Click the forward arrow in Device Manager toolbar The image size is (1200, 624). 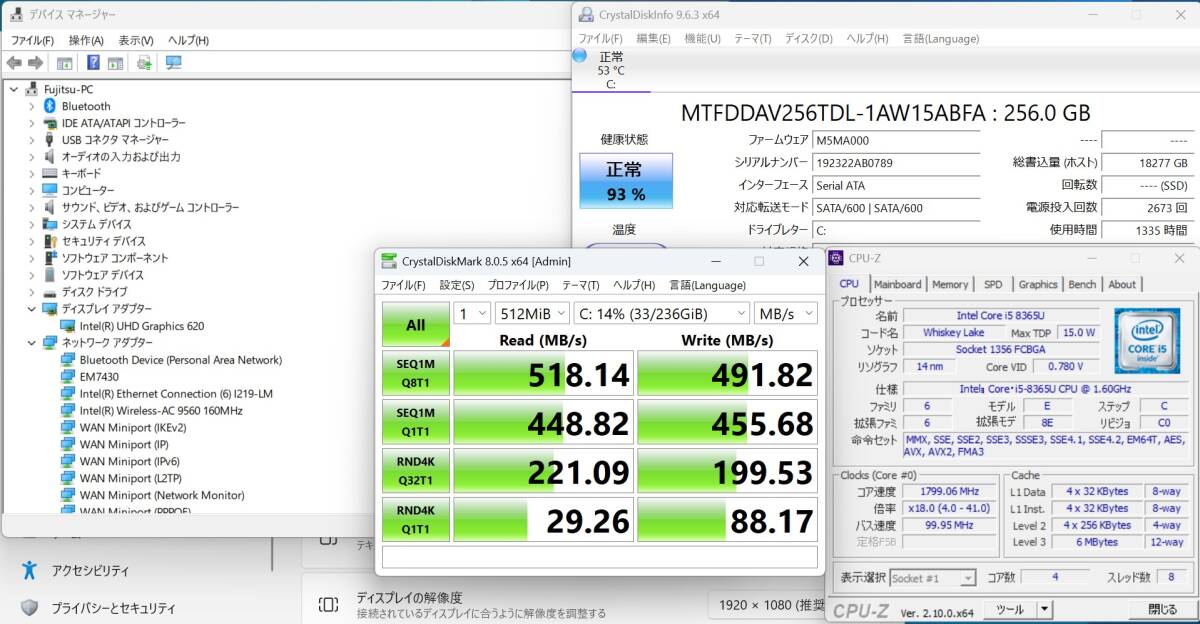[x=35, y=62]
